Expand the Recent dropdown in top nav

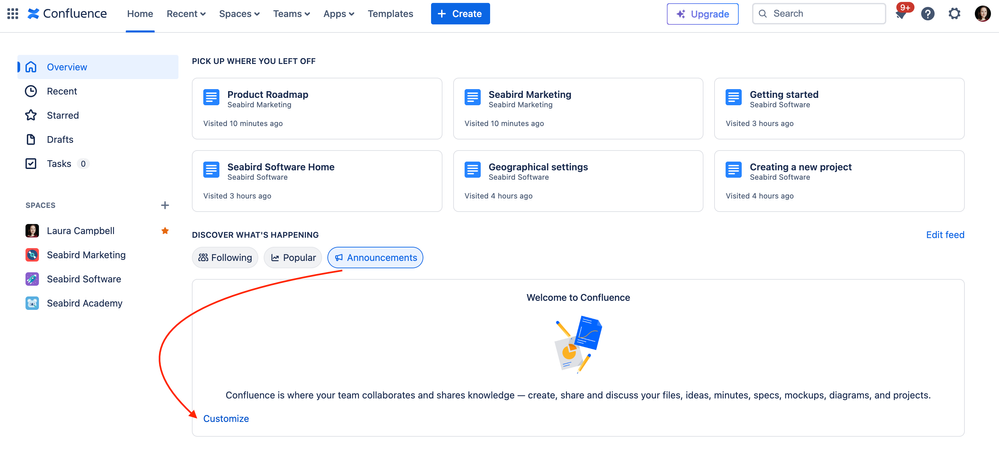[186, 13]
